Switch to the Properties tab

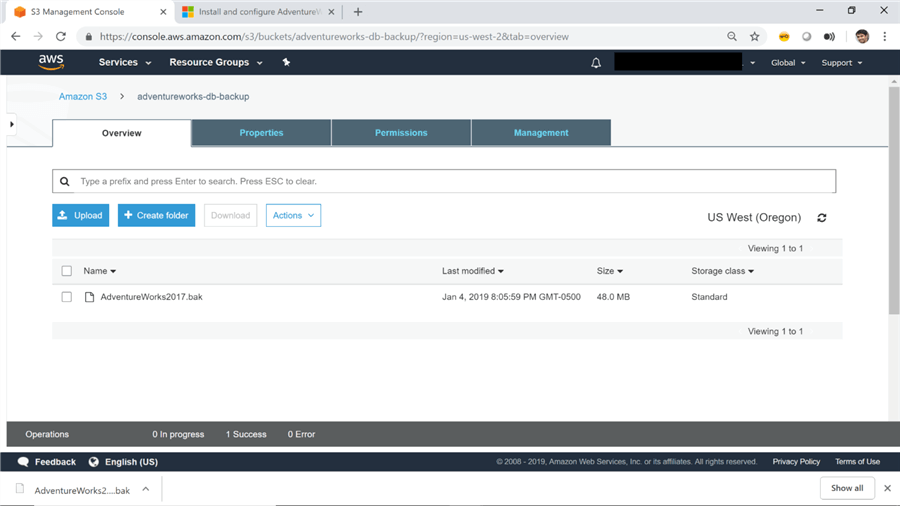tap(261, 133)
